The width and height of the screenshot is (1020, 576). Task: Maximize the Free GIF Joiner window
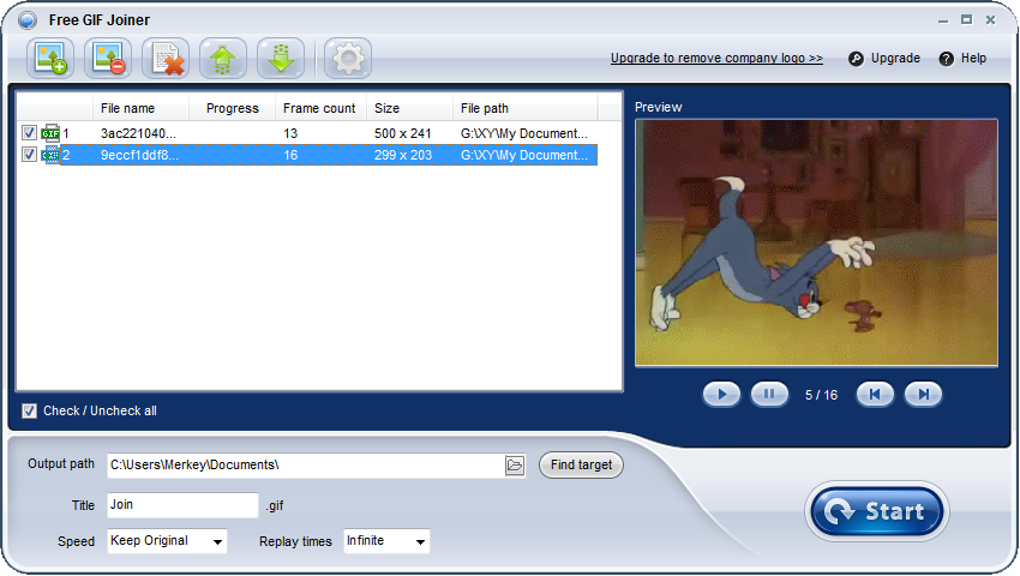coord(967,20)
